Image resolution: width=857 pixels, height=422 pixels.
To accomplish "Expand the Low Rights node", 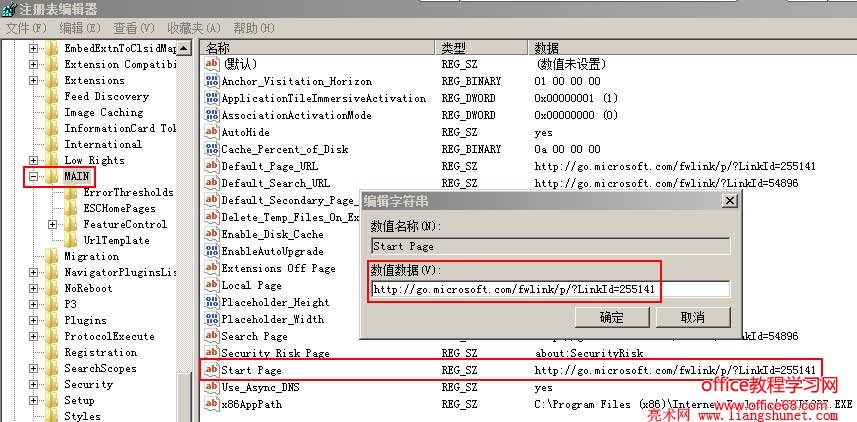I will pos(33,160).
